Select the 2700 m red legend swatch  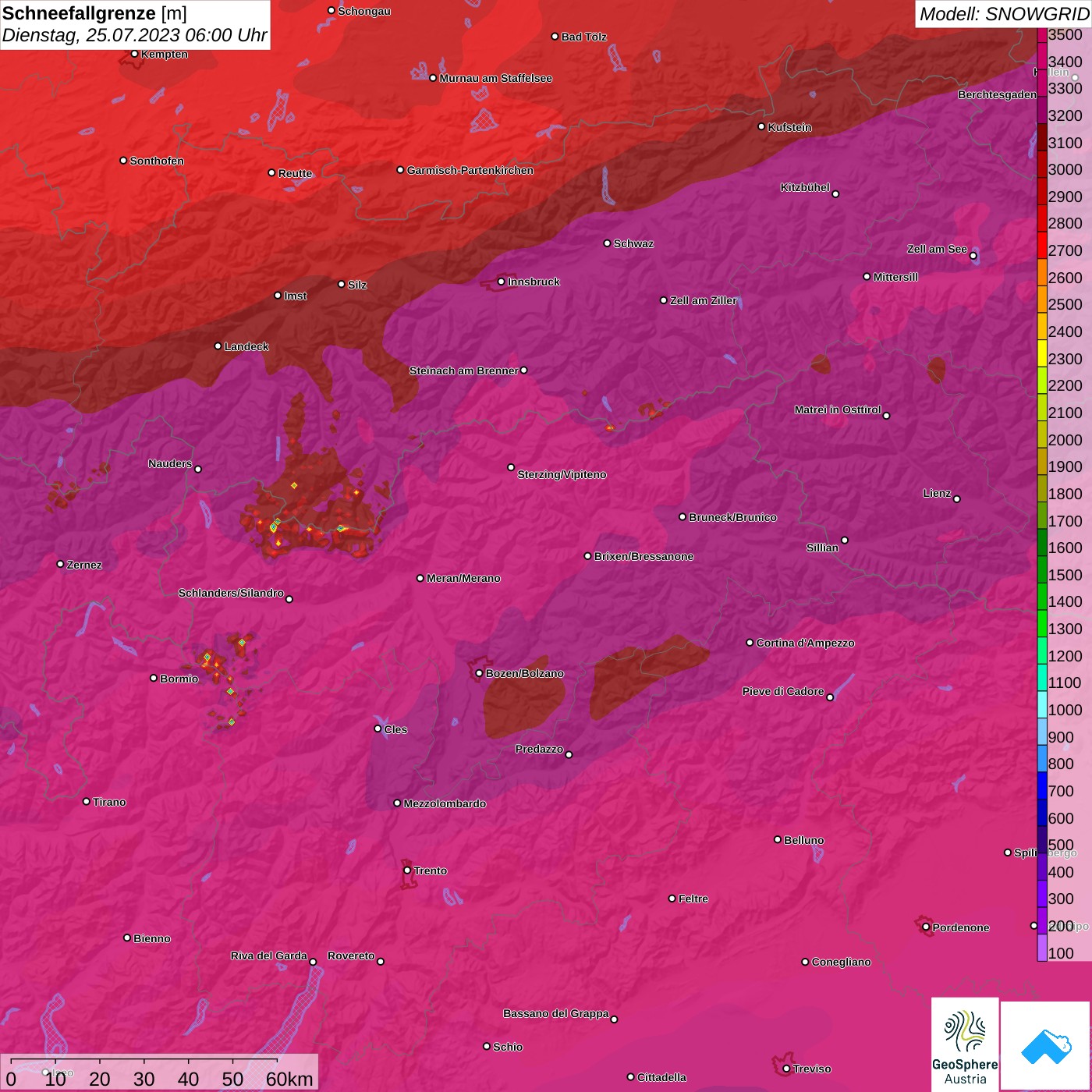(x=1042, y=244)
